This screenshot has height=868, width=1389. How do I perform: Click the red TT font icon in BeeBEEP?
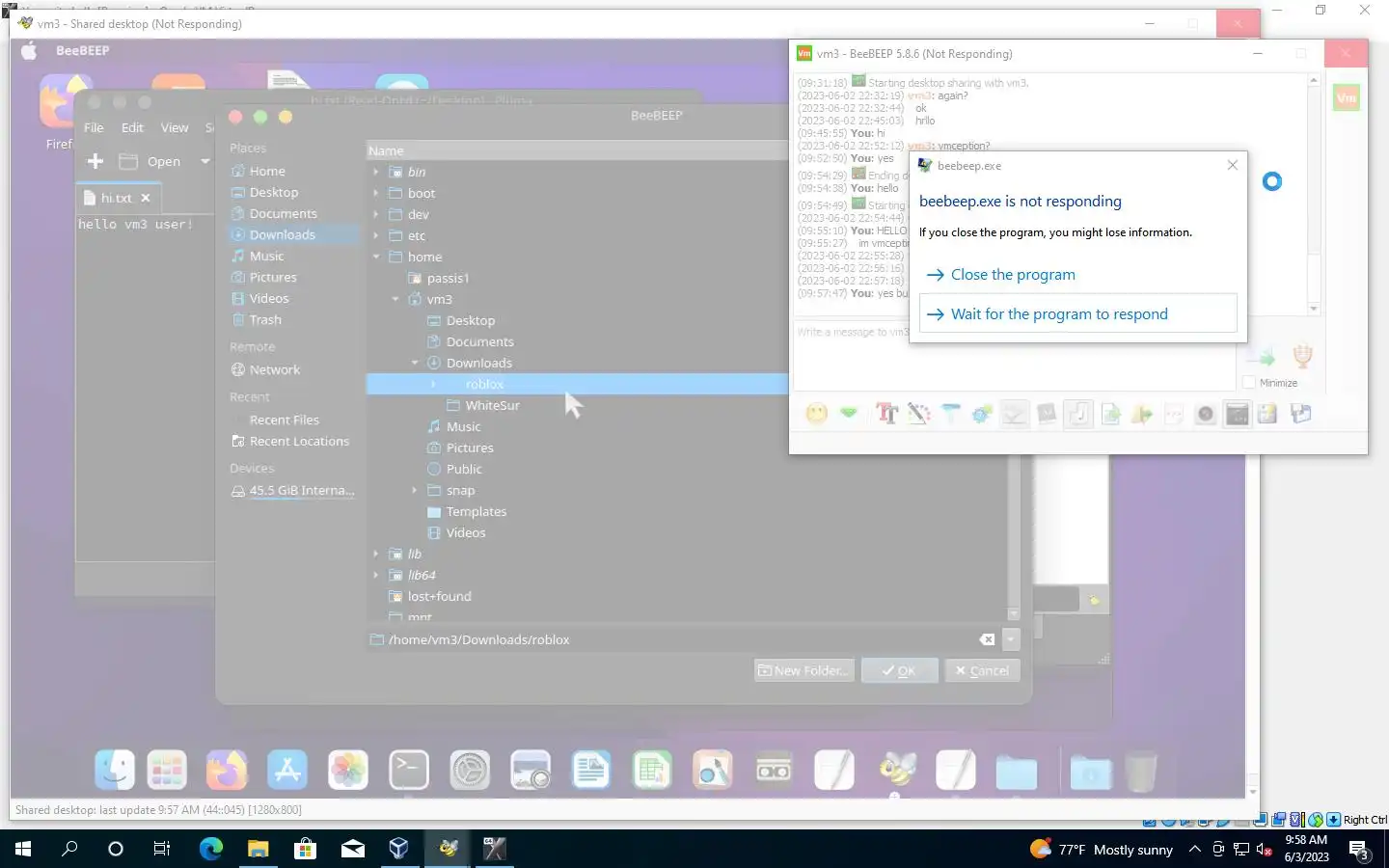click(x=886, y=414)
